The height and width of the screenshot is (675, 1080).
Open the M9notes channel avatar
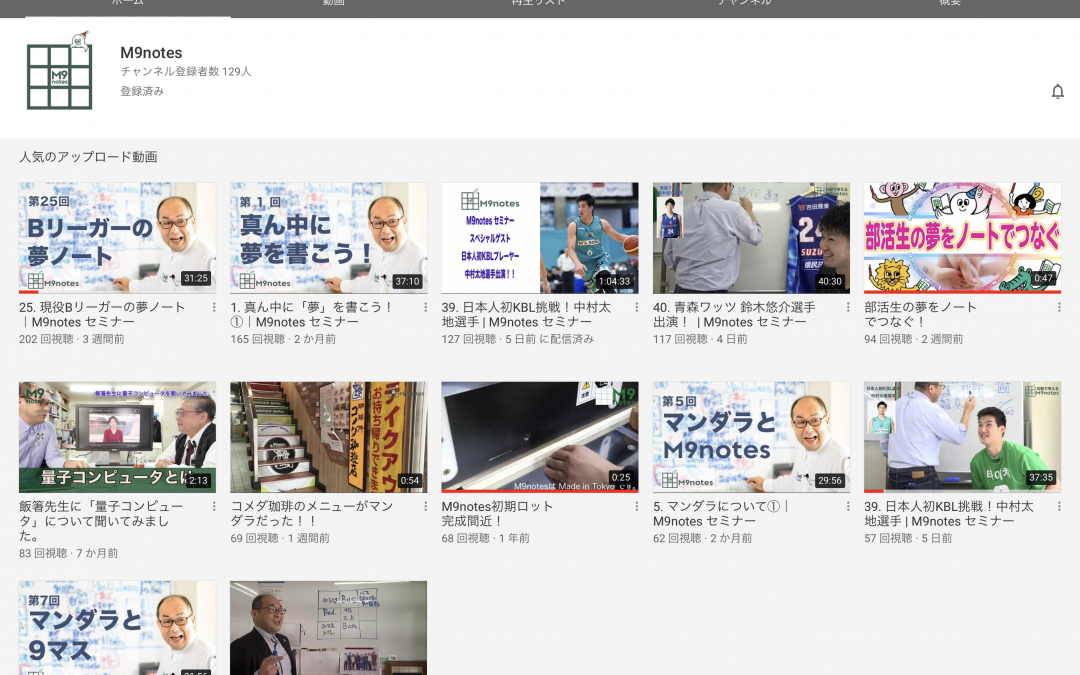[x=59, y=72]
